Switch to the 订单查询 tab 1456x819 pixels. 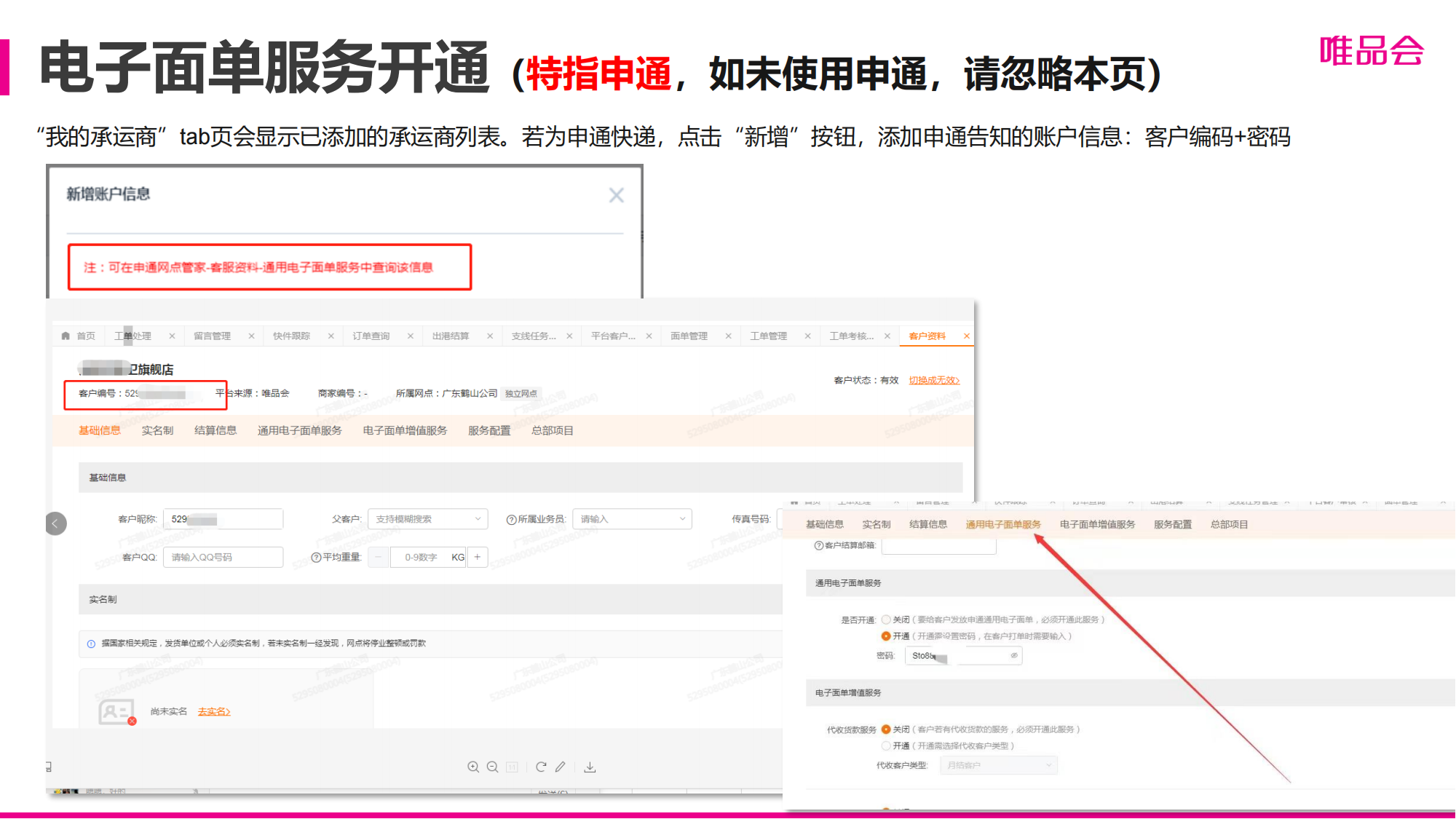371,336
